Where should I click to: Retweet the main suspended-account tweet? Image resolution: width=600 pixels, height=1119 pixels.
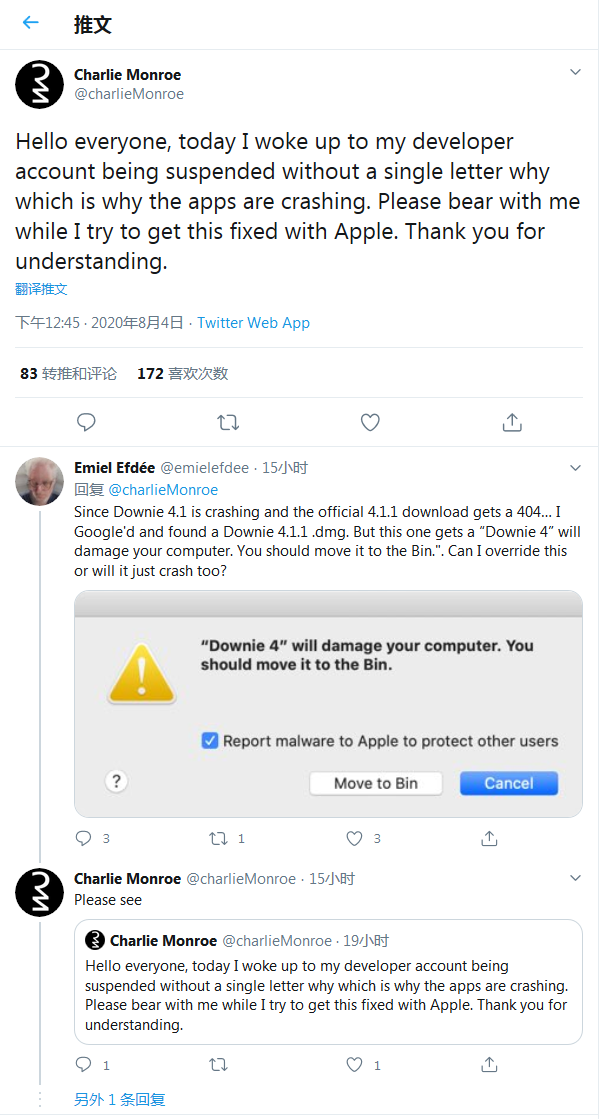tap(228, 422)
